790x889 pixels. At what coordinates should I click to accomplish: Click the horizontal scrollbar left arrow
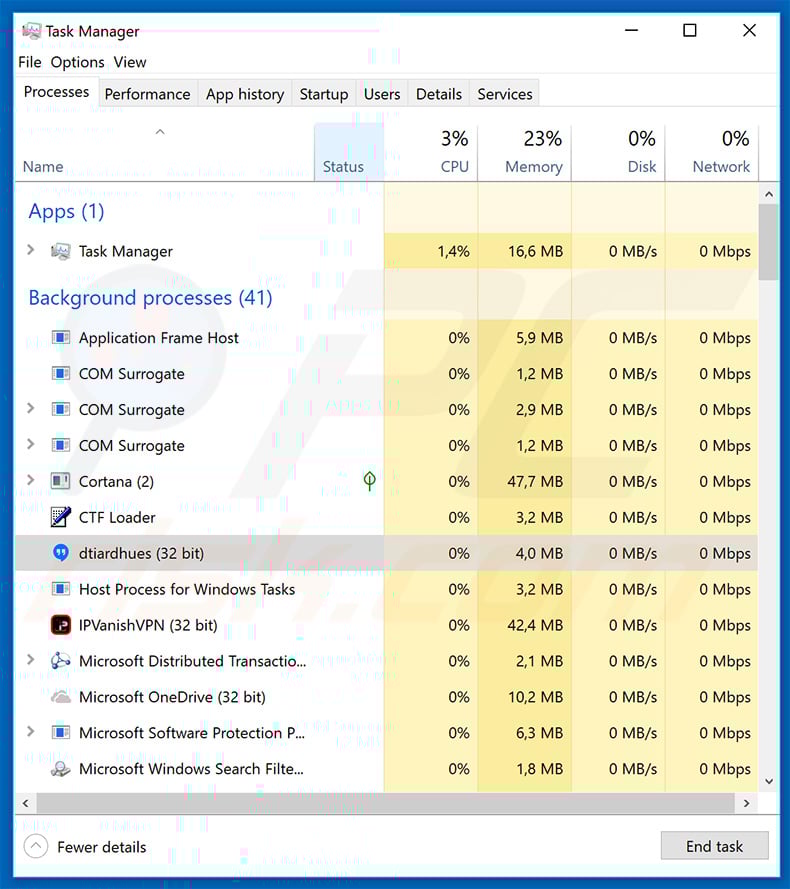click(25, 803)
